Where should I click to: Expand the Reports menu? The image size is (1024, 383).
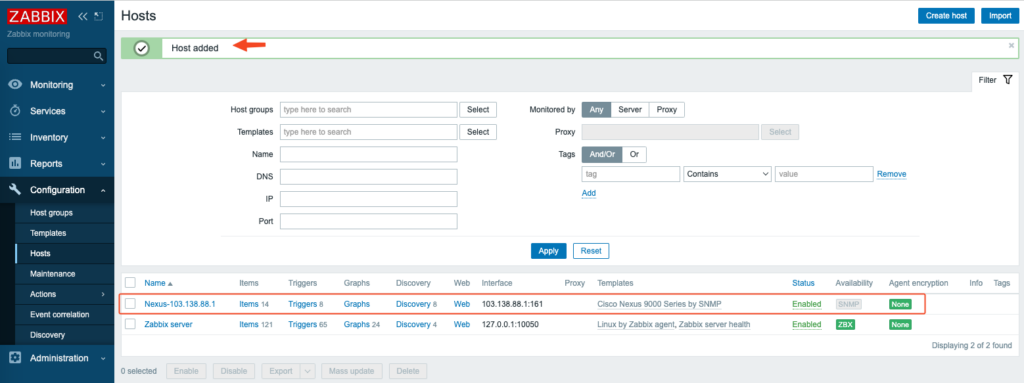tap(103, 164)
